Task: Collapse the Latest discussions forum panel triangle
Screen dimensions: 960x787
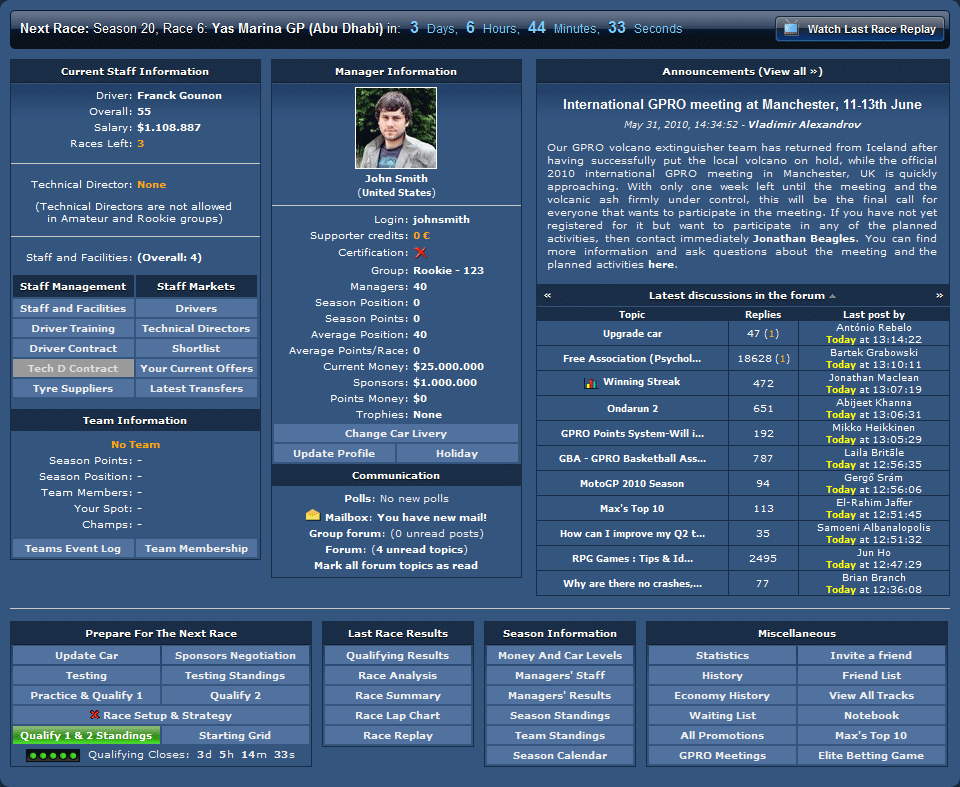Action: coord(833,296)
